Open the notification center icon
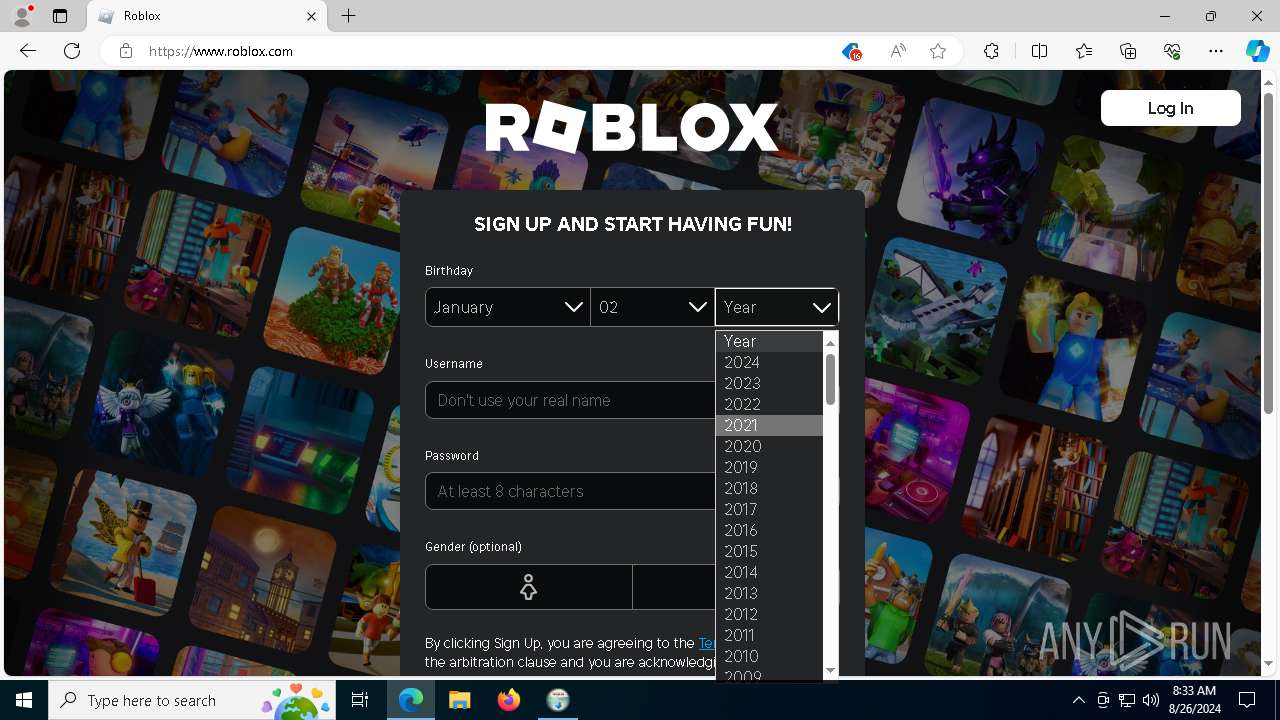1280x720 pixels. 1247,700
